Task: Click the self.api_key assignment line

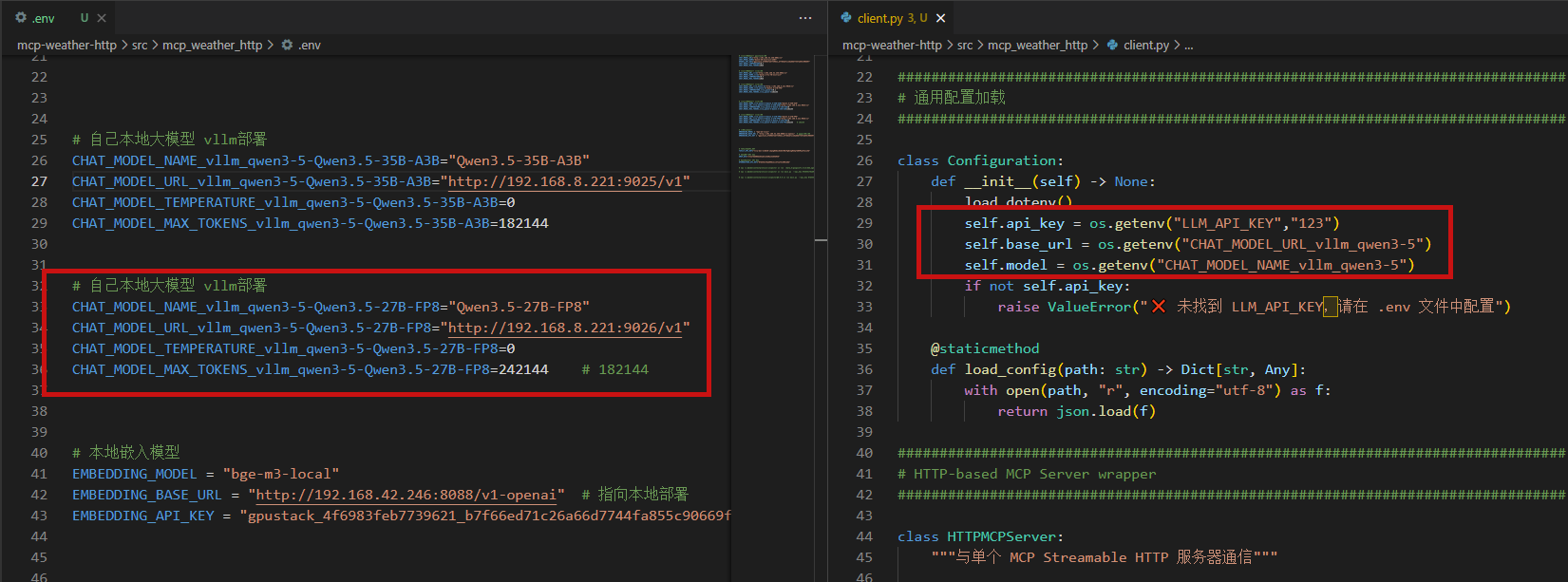Action: point(1152,223)
